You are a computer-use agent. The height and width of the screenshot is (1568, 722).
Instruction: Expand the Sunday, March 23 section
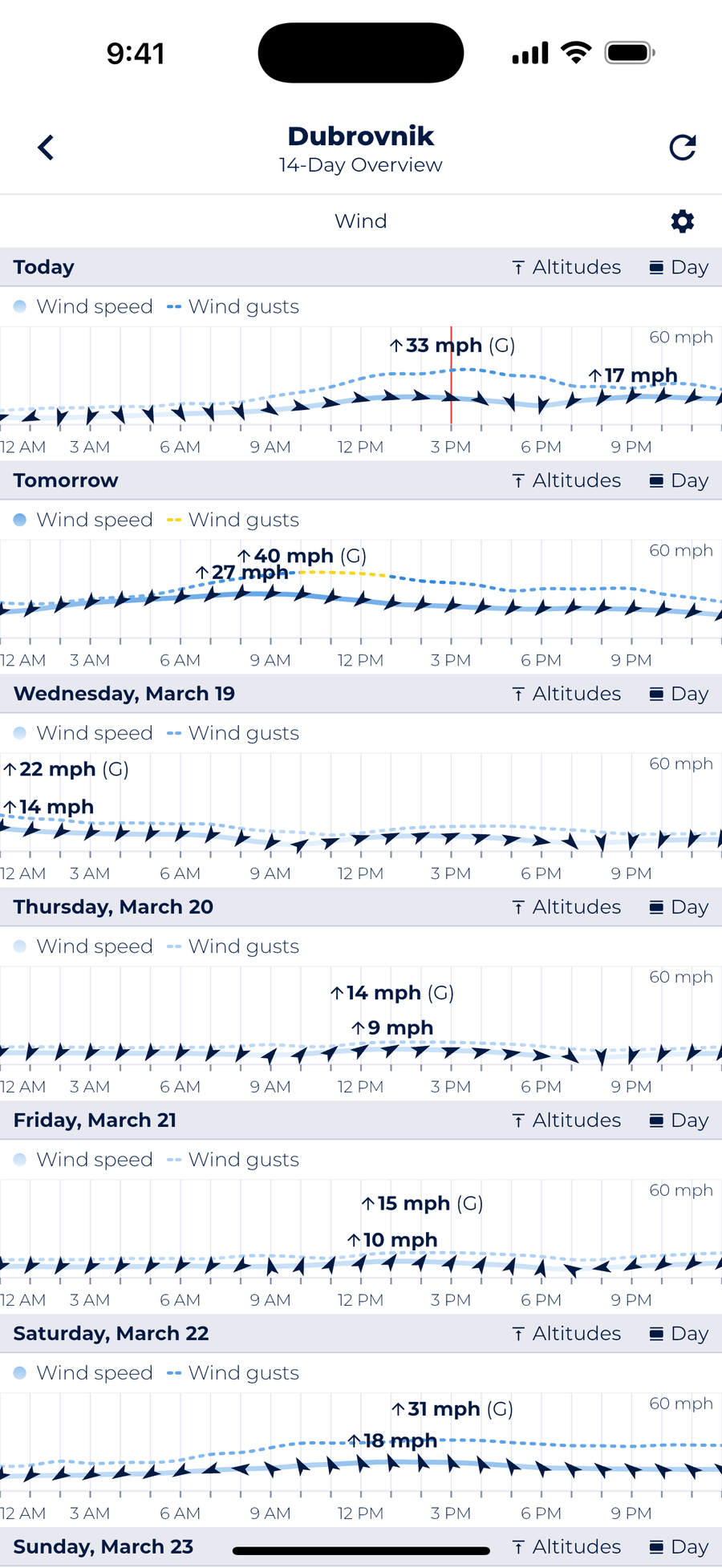click(103, 1546)
